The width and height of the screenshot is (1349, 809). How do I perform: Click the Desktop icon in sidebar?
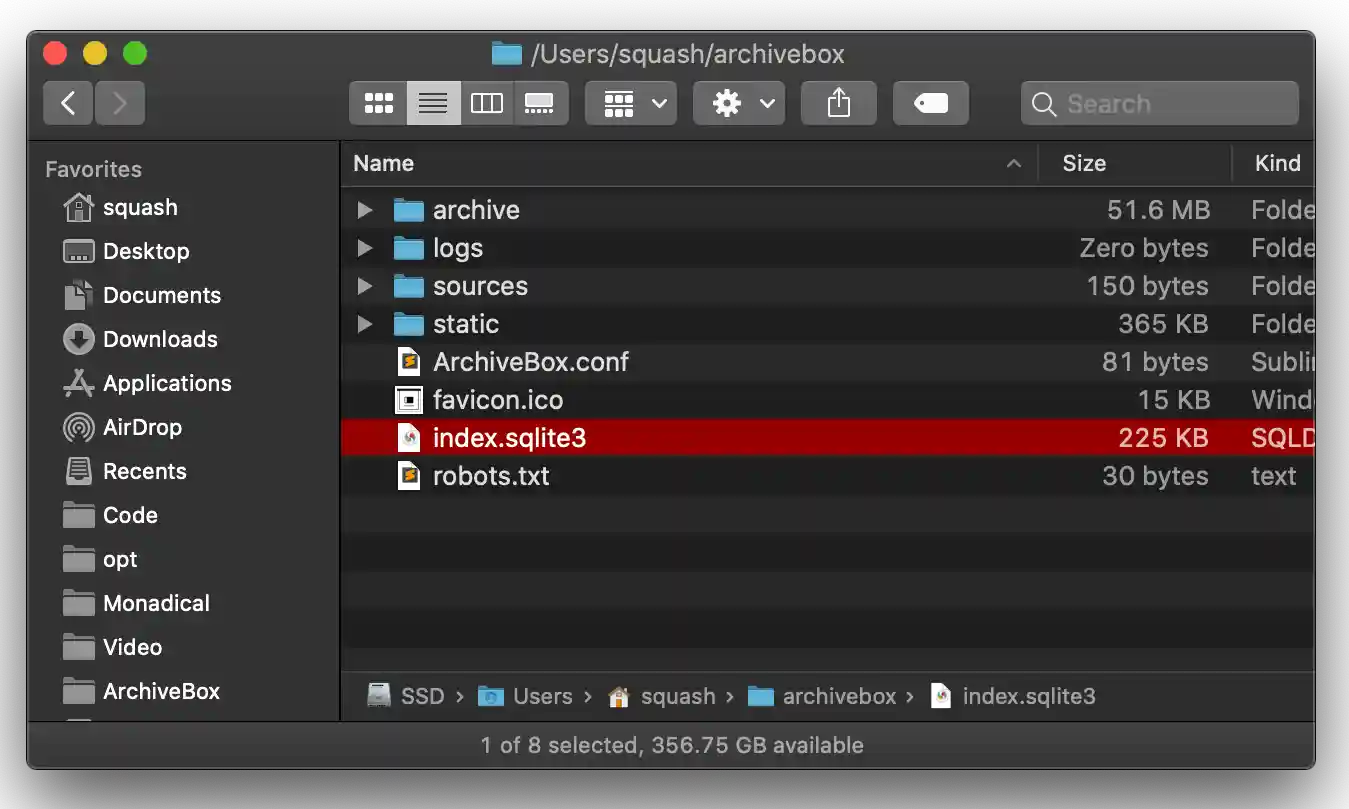[x=78, y=251]
